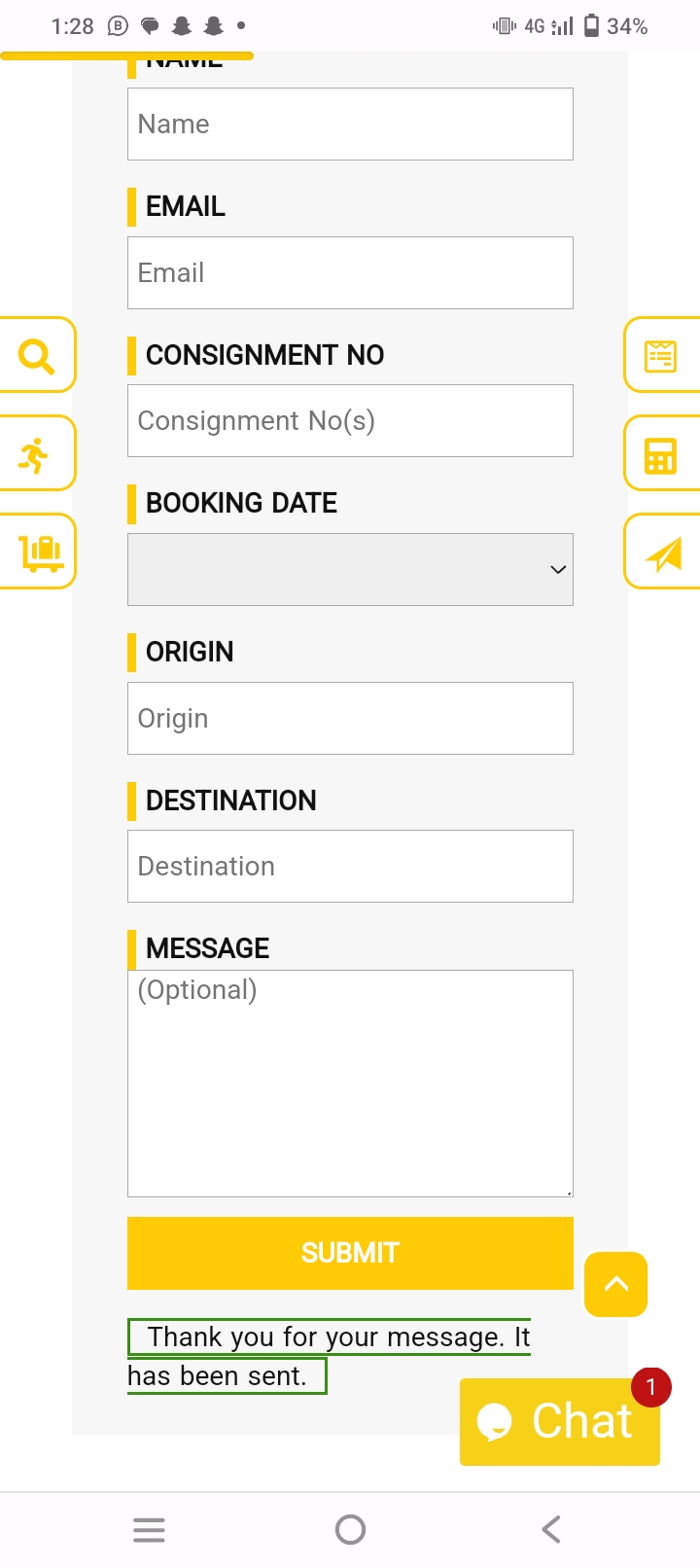
Task: Open Android recent apps menu button
Action: [149, 1530]
